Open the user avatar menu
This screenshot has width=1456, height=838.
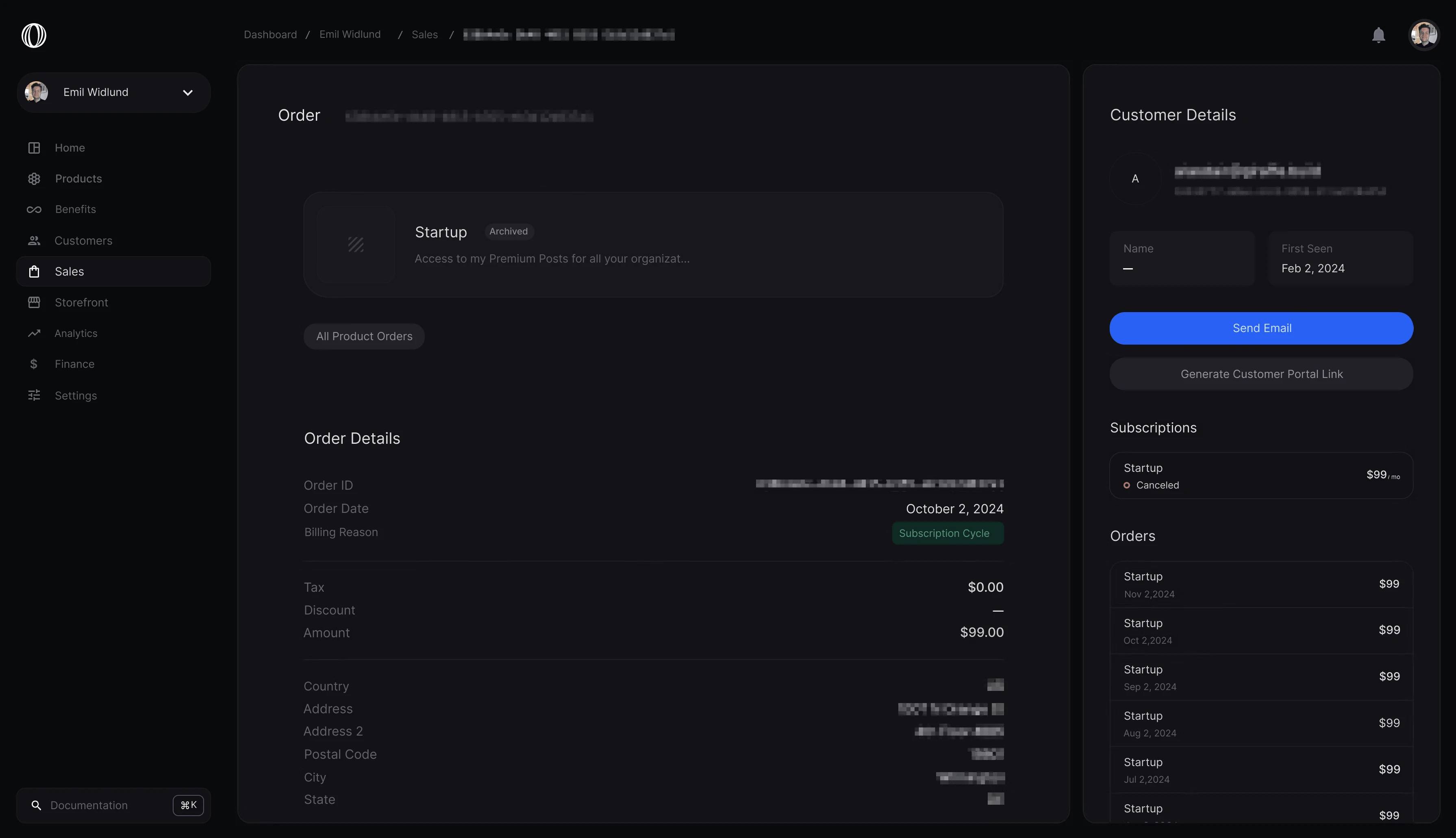(x=1423, y=35)
